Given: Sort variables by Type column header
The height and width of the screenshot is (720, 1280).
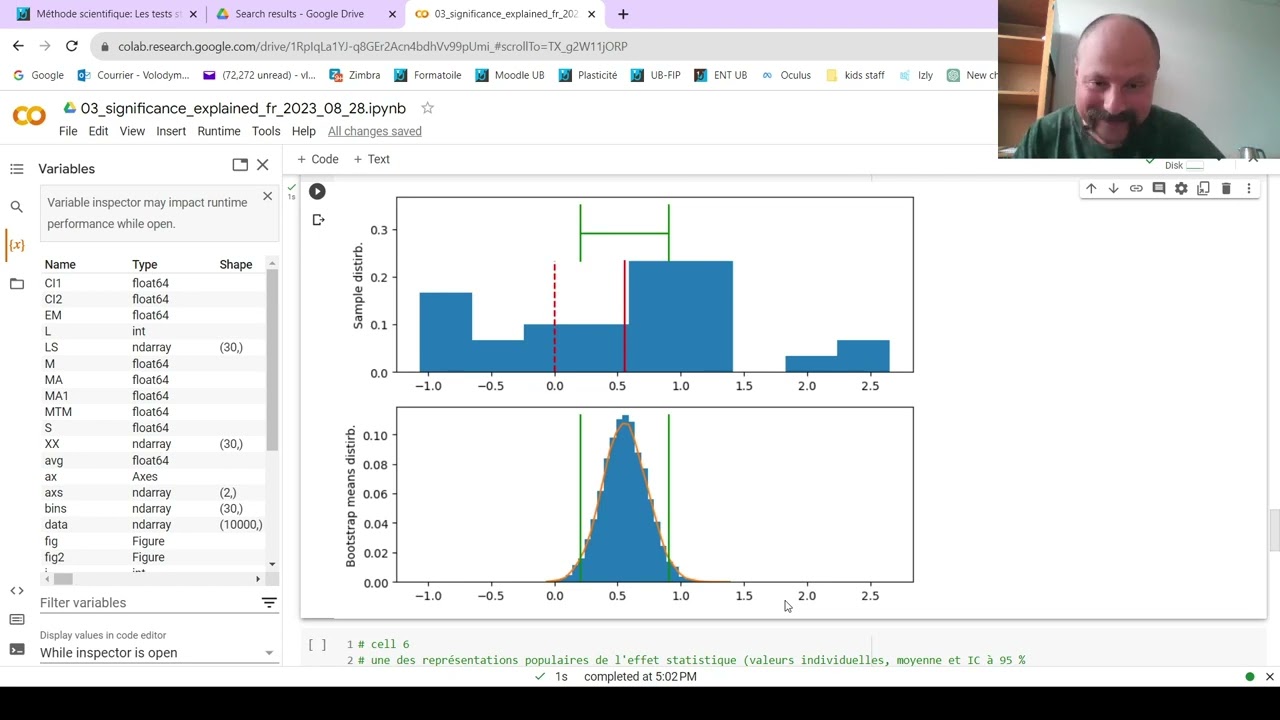Looking at the screenshot, I should (x=145, y=265).
